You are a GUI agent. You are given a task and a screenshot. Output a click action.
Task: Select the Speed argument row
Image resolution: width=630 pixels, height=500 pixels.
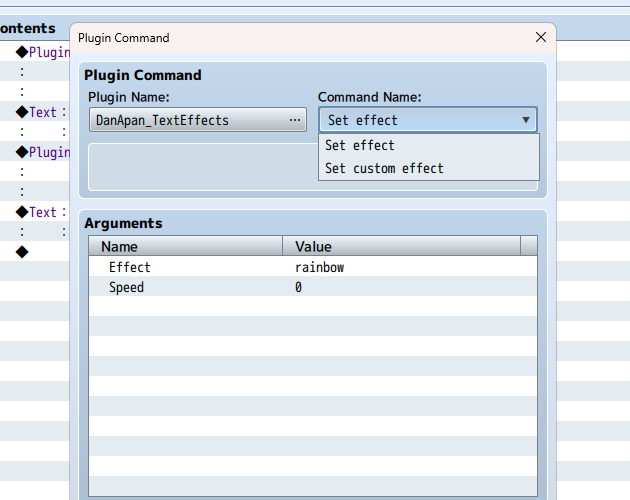pos(313,287)
